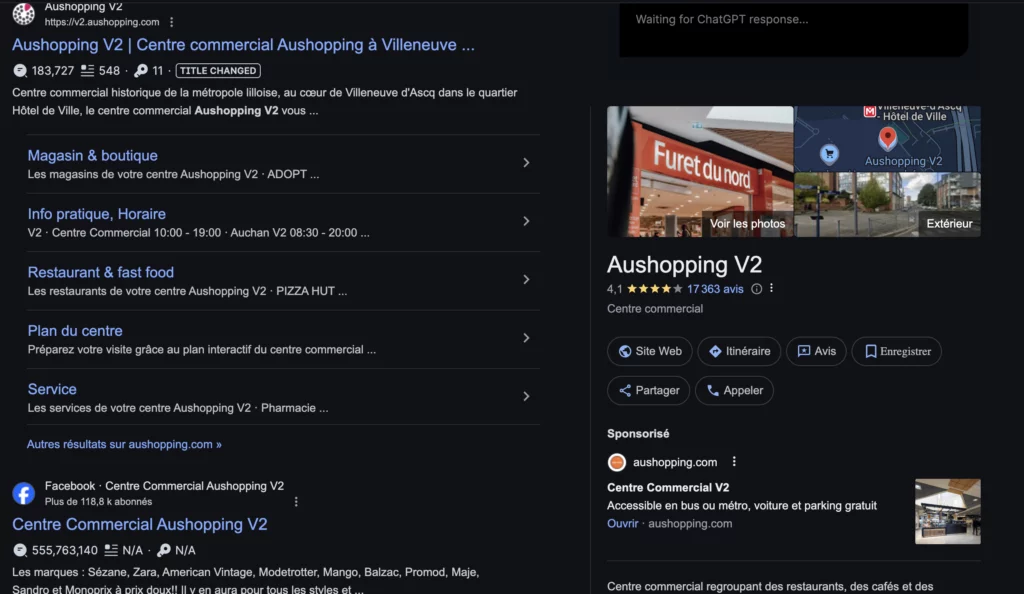Click the key icon in Facebook result stats
This screenshot has width=1024, height=594.
[x=164, y=550]
